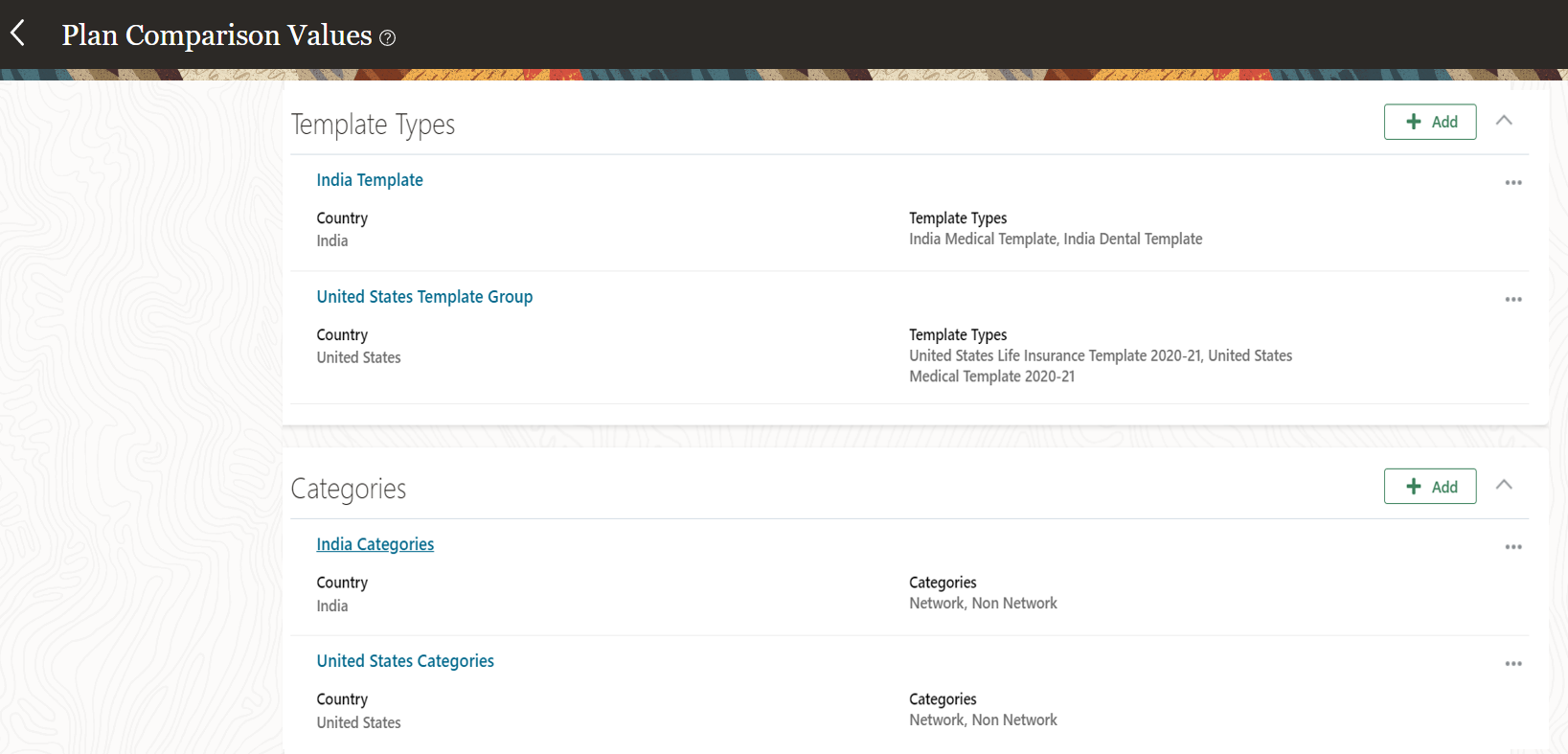1568x754 pixels.
Task: Collapse the Template Types section
Action: point(1504,121)
